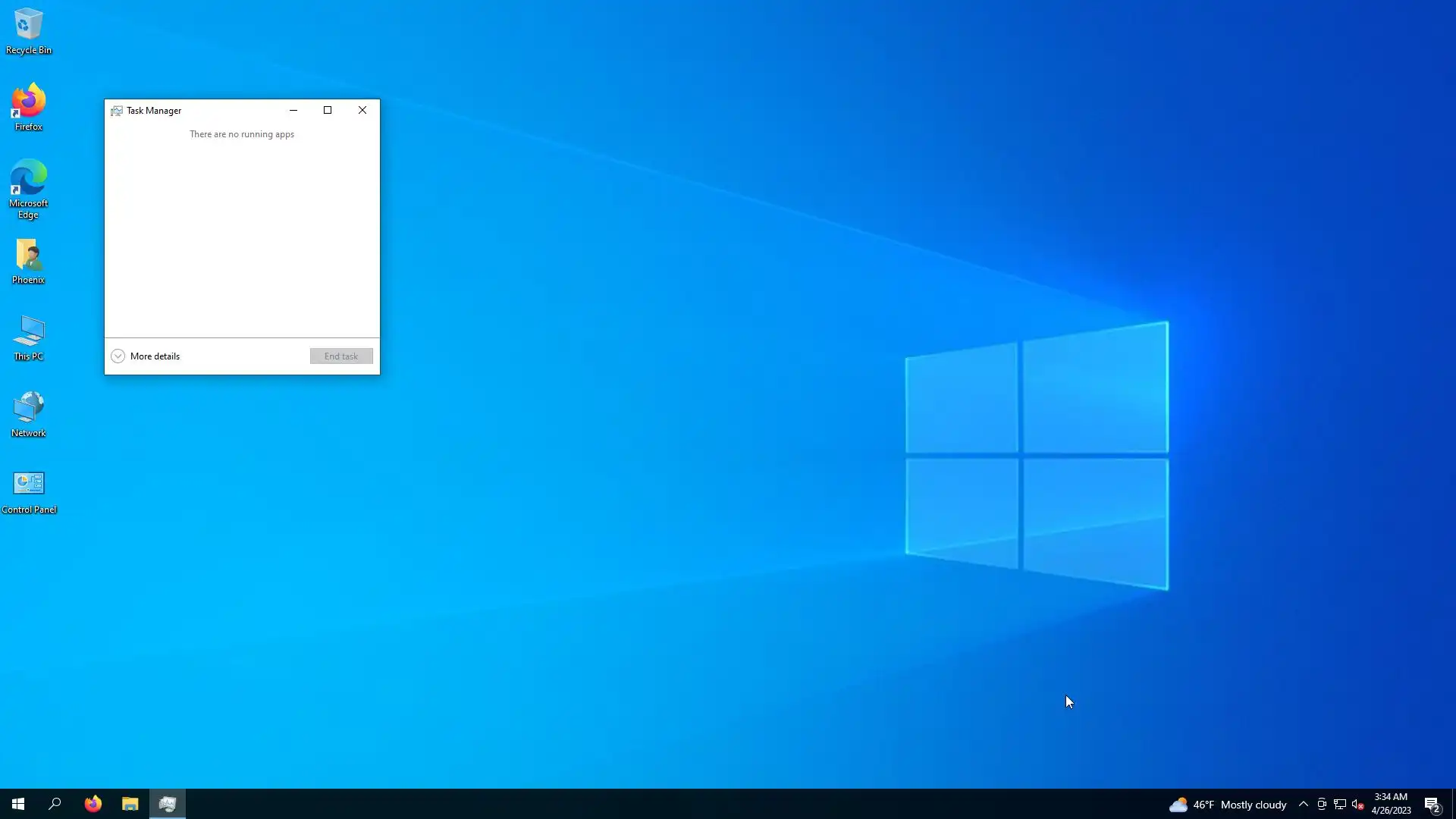Show hidden icons in system tray

click(x=1303, y=805)
